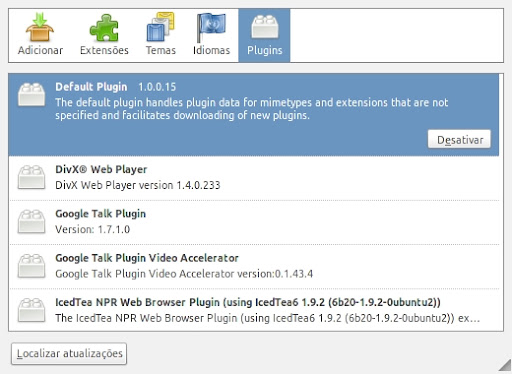Click the Desativar button

point(459,139)
